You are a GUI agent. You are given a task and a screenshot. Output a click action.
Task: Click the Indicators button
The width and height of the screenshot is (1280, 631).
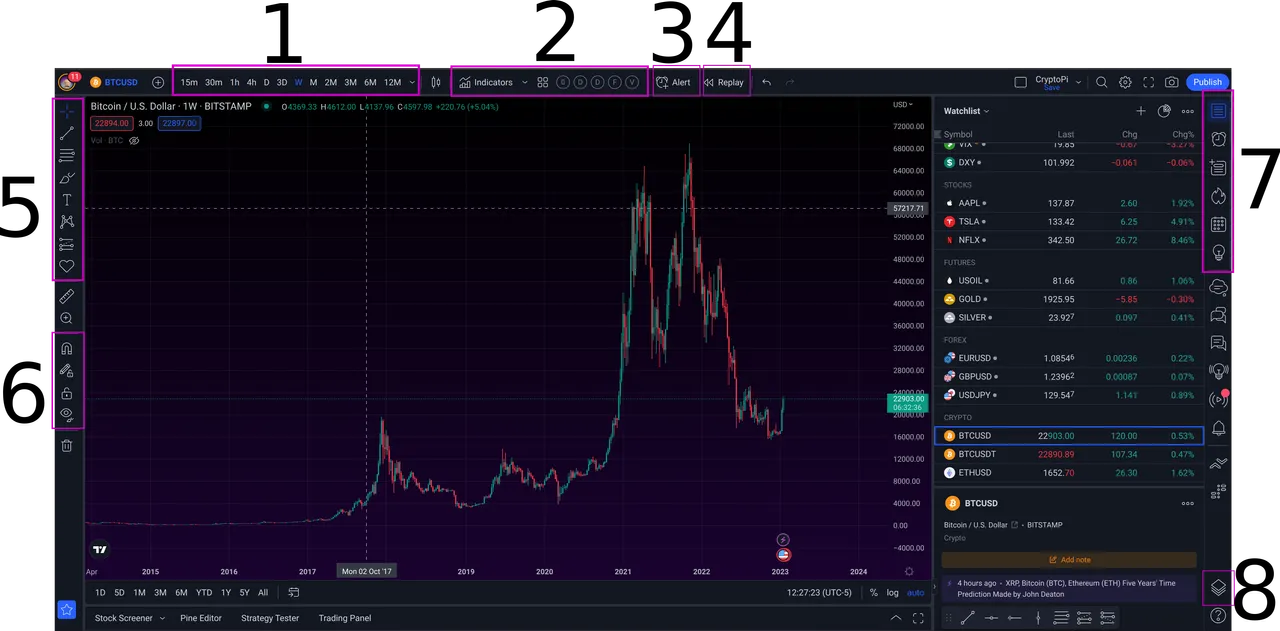tap(486, 82)
